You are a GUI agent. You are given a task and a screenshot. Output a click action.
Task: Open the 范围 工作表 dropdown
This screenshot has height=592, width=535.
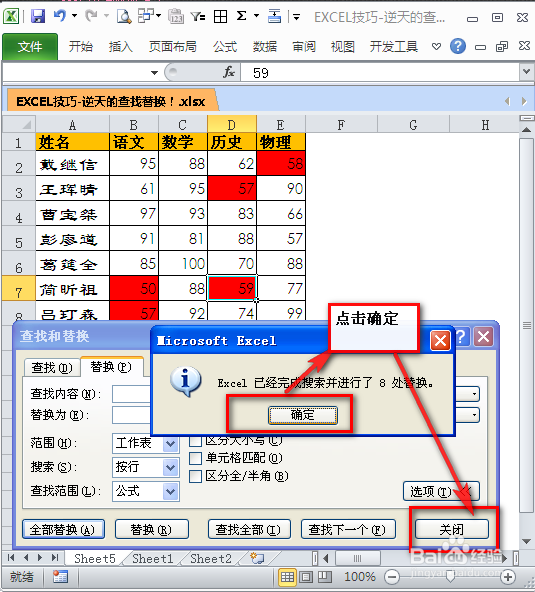[x=170, y=443]
